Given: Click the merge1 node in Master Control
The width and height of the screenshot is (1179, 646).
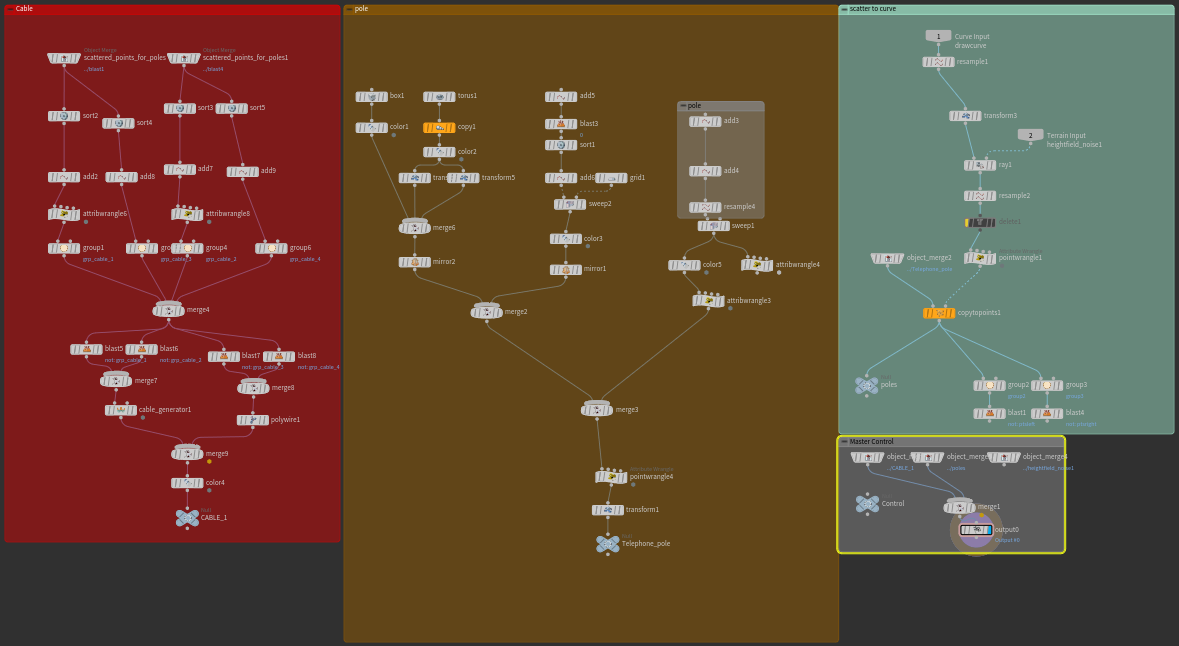Looking at the screenshot, I should tap(959, 507).
